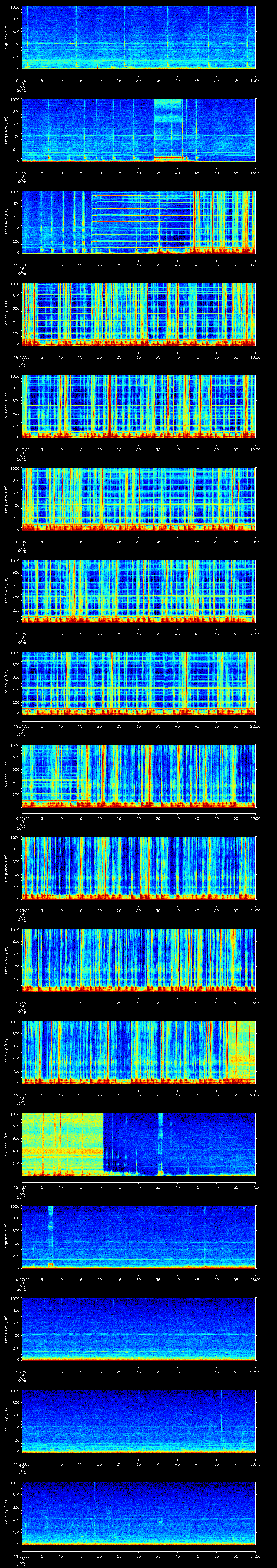Screen dimensions: 277x1568
Task: Select the spectrogram panel starting at 19:17:00
Action: pyautogui.click(x=138, y=315)
